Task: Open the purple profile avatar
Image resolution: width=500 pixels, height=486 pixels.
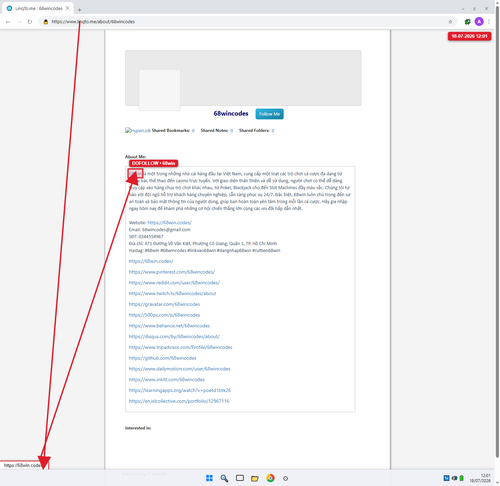Action: coord(479,22)
